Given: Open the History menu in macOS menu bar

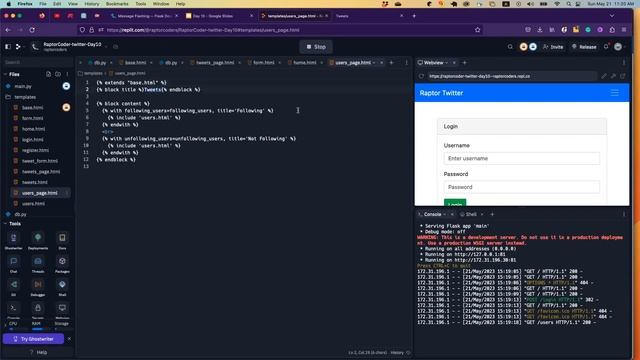Looking at the screenshot, I should pyautogui.click(x=91, y=4).
